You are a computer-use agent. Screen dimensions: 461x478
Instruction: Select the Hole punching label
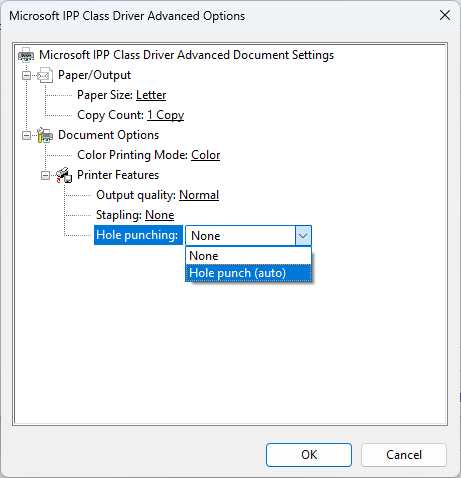point(138,235)
